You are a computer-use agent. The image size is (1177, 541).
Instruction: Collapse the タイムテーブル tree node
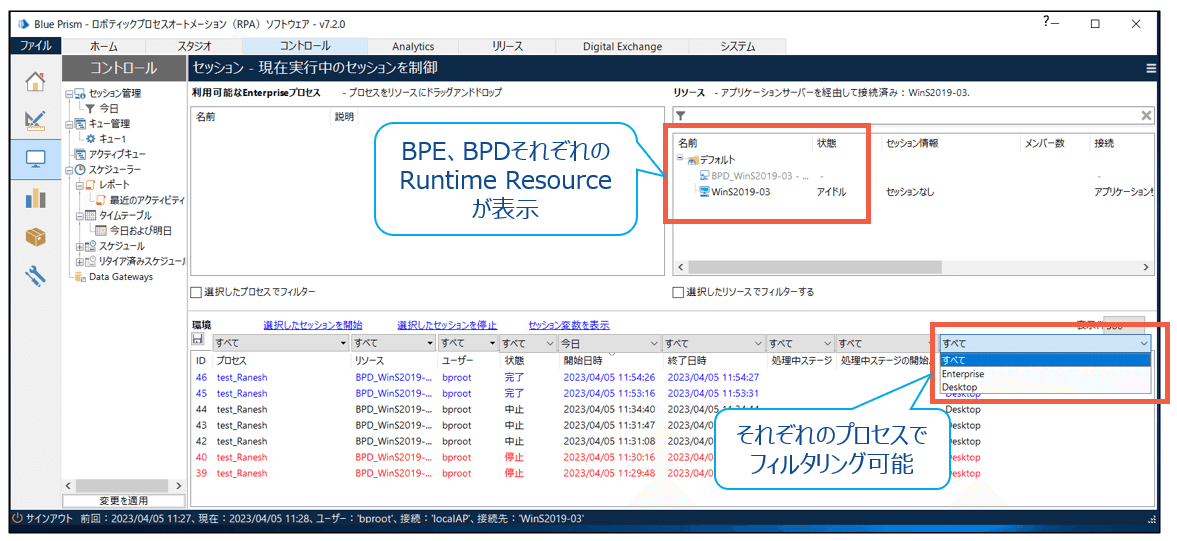coord(80,215)
